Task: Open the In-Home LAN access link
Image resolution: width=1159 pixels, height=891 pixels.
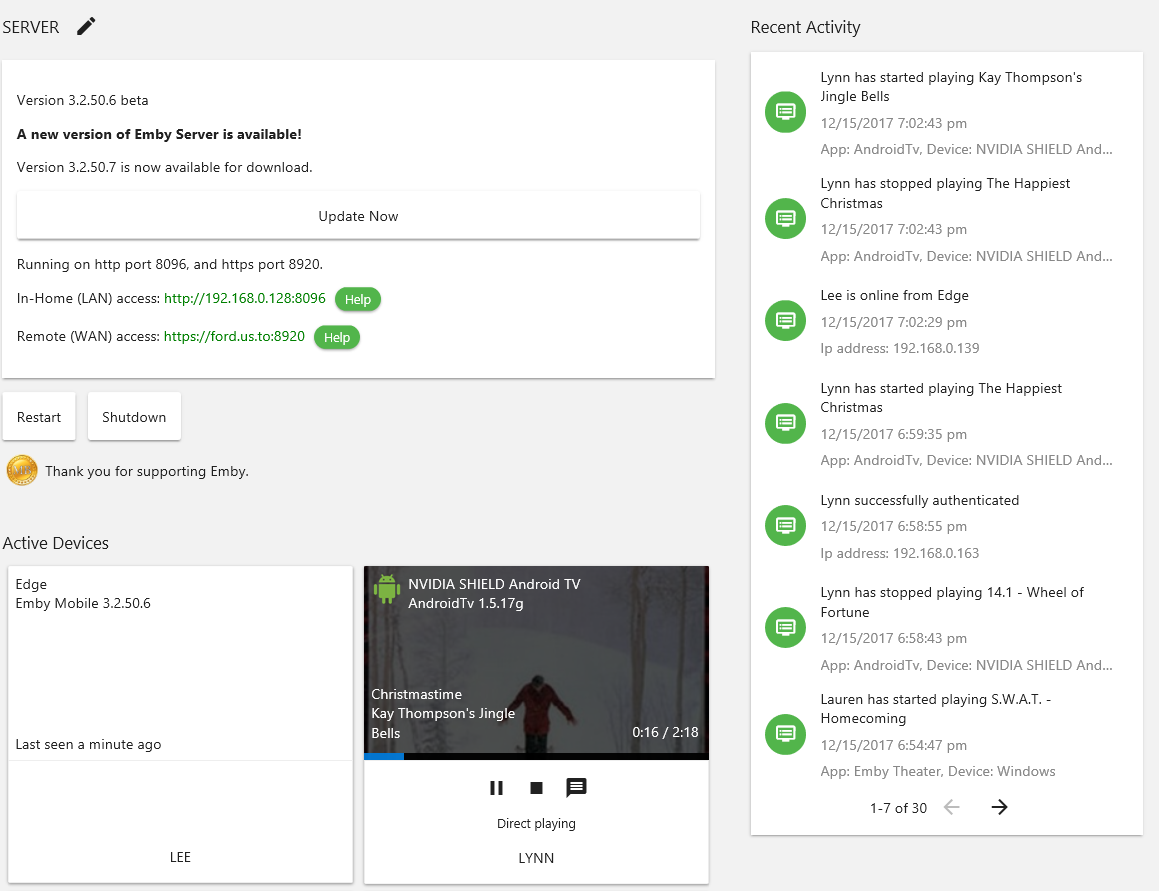Action: click(245, 299)
